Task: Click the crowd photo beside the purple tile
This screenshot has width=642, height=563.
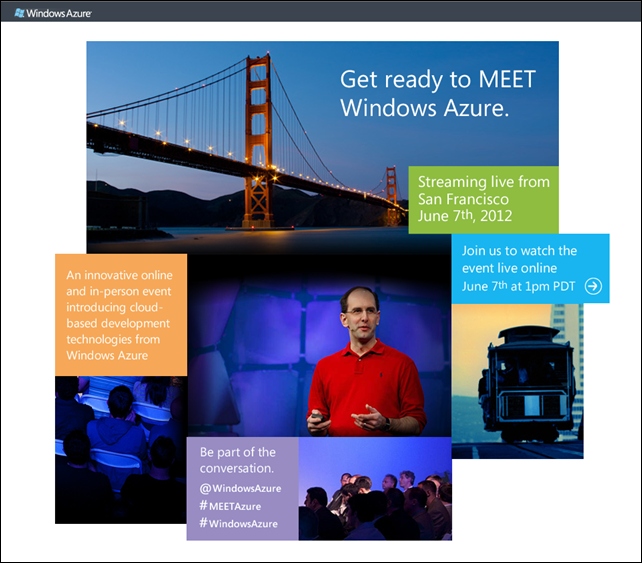Action: click(x=375, y=488)
